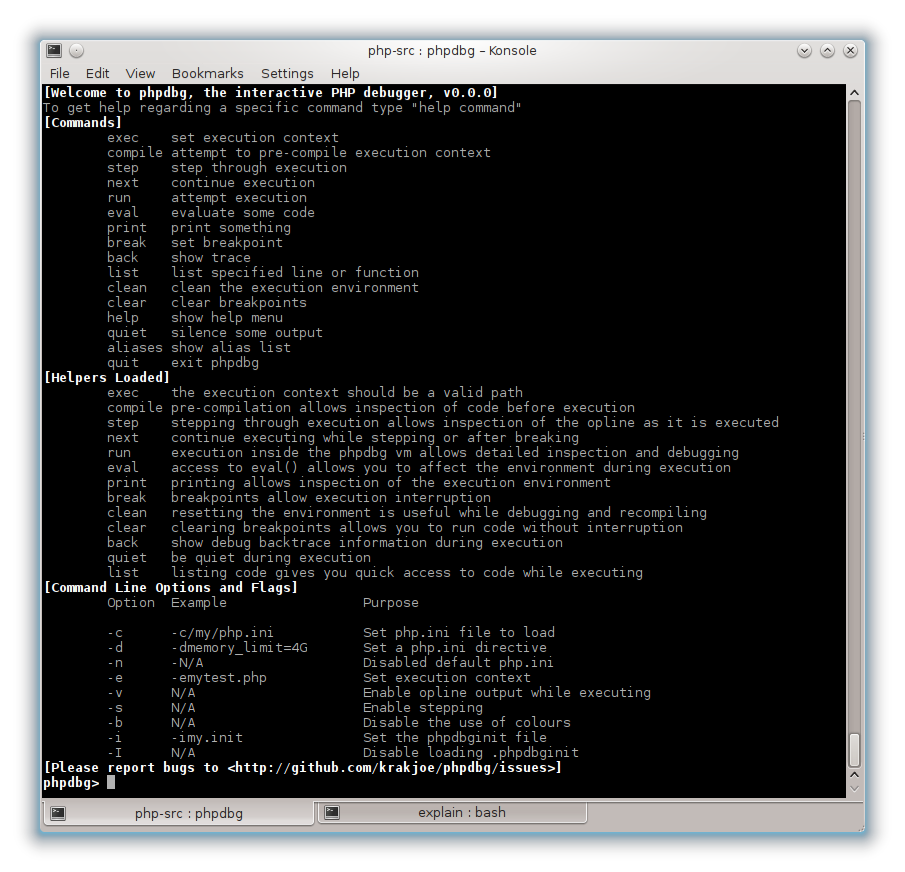The height and width of the screenshot is (872, 905).
Task: Close the Konsole window
Action: point(850,51)
